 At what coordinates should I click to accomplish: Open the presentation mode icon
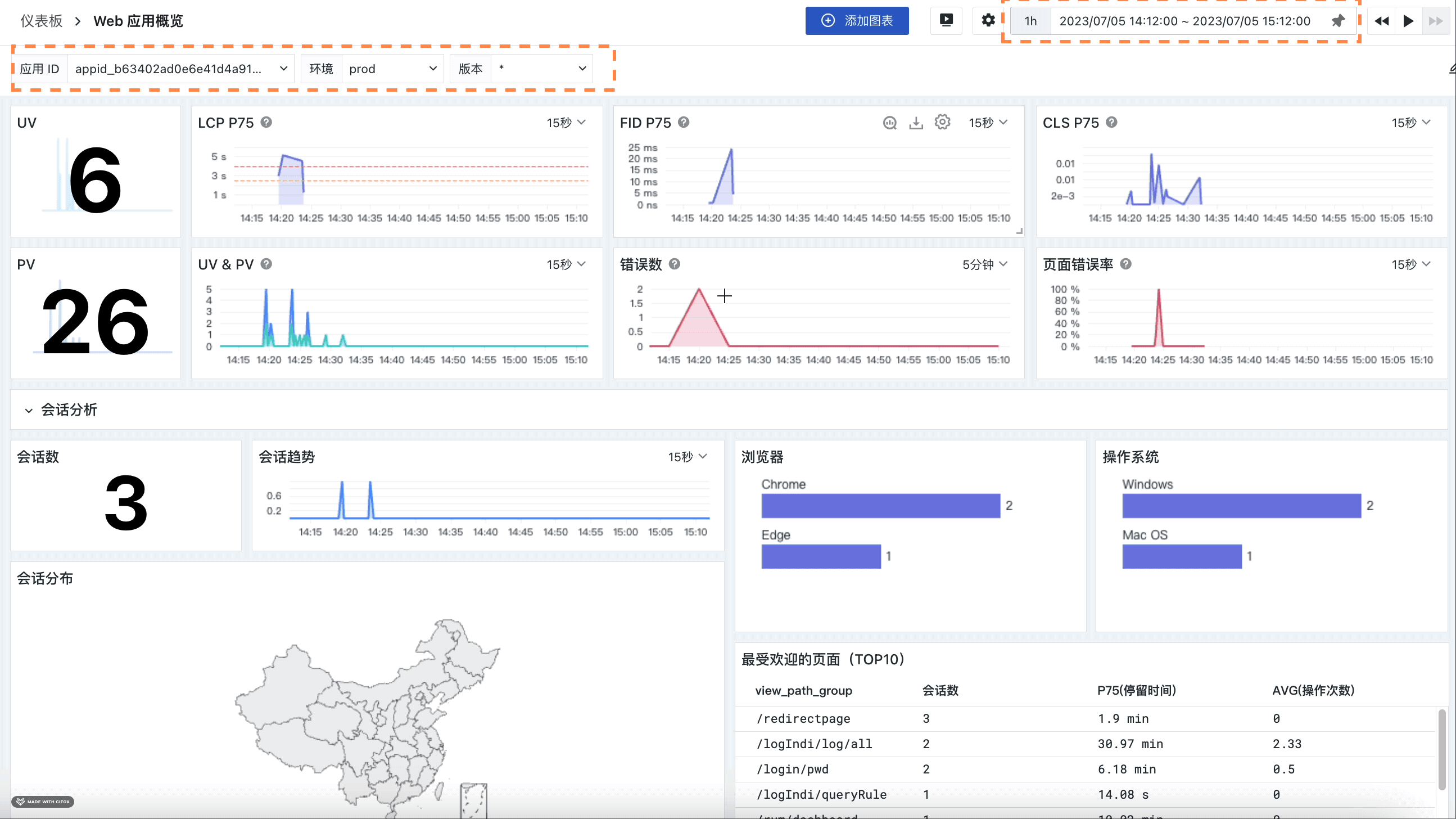click(x=946, y=21)
